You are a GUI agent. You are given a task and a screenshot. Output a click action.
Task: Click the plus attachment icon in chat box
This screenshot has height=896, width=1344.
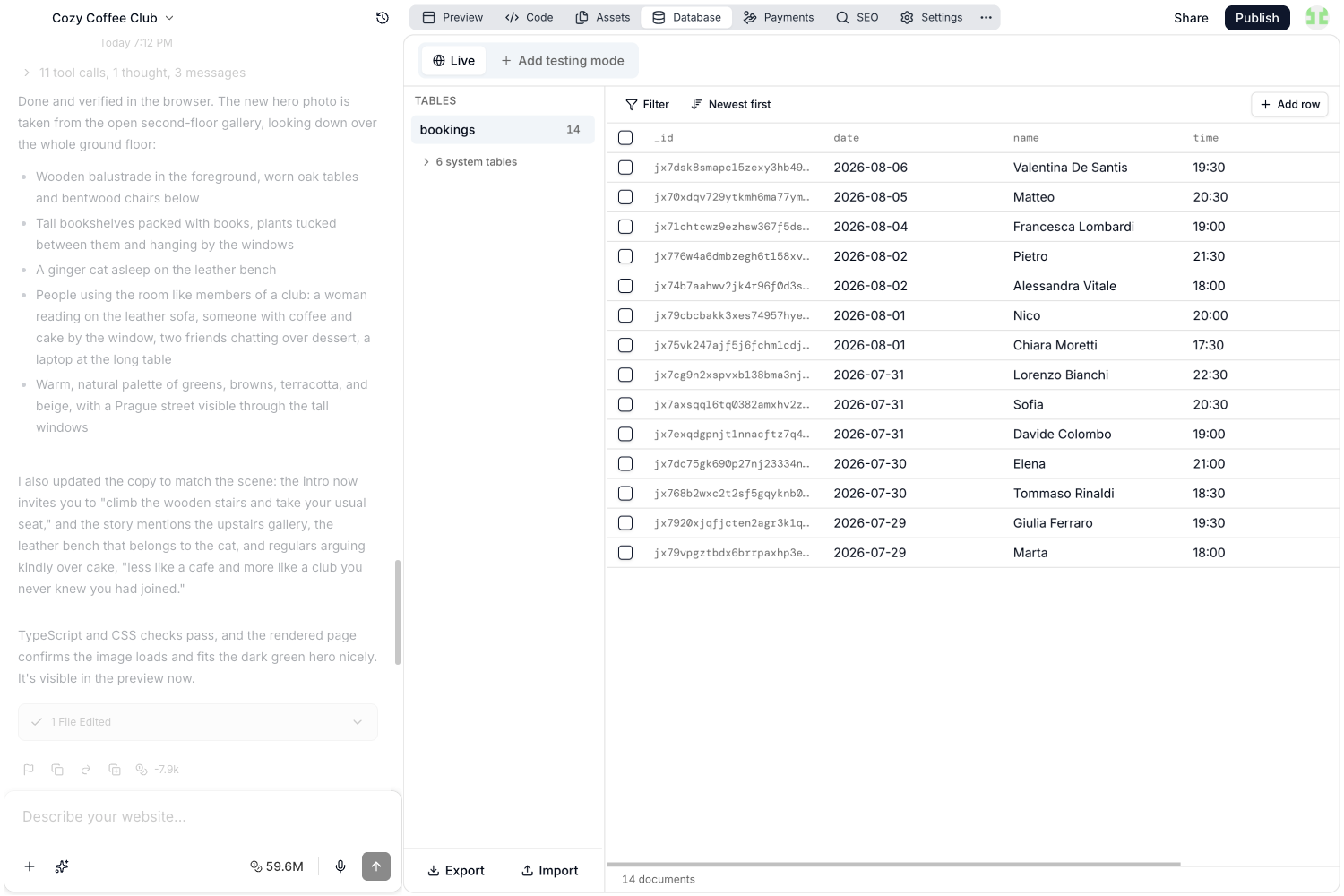tap(30, 866)
